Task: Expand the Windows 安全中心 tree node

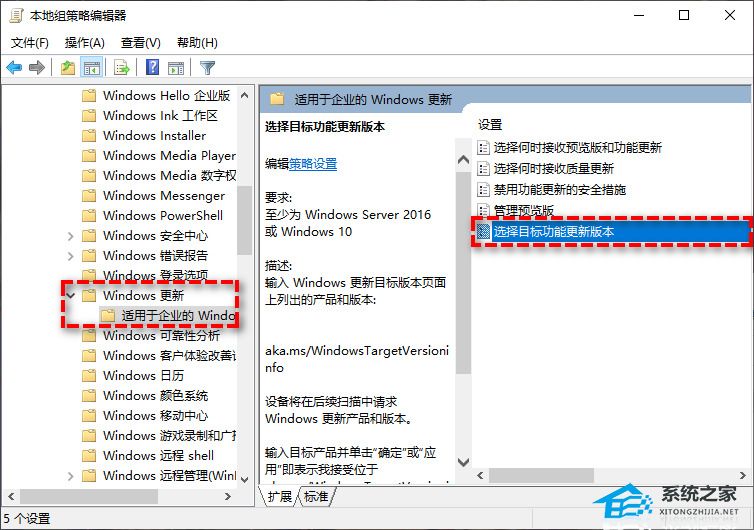Action: (x=71, y=236)
